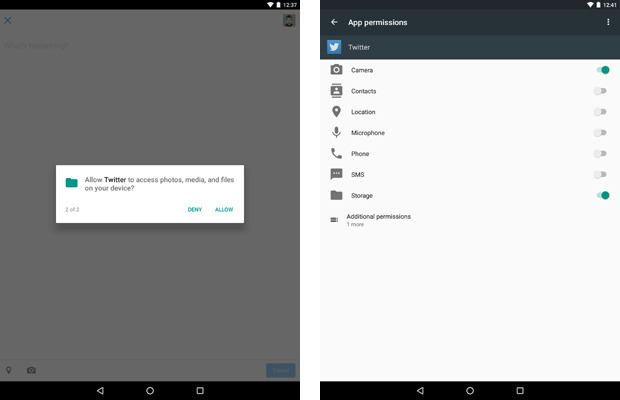Go back from App permissions screen

(334, 22)
